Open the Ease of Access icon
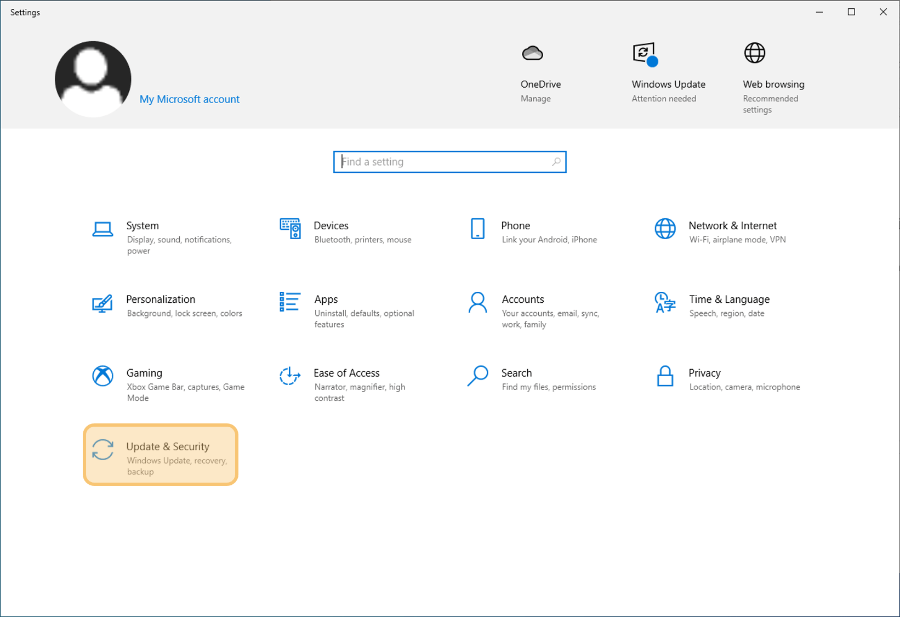 290,376
